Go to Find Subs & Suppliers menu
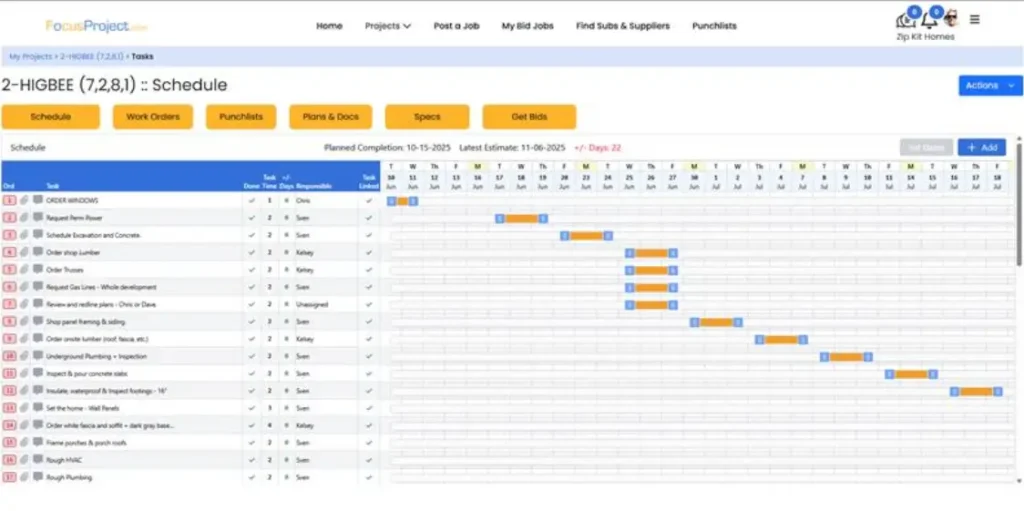Screen dimensions: 1024x511 pyautogui.click(x=622, y=26)
